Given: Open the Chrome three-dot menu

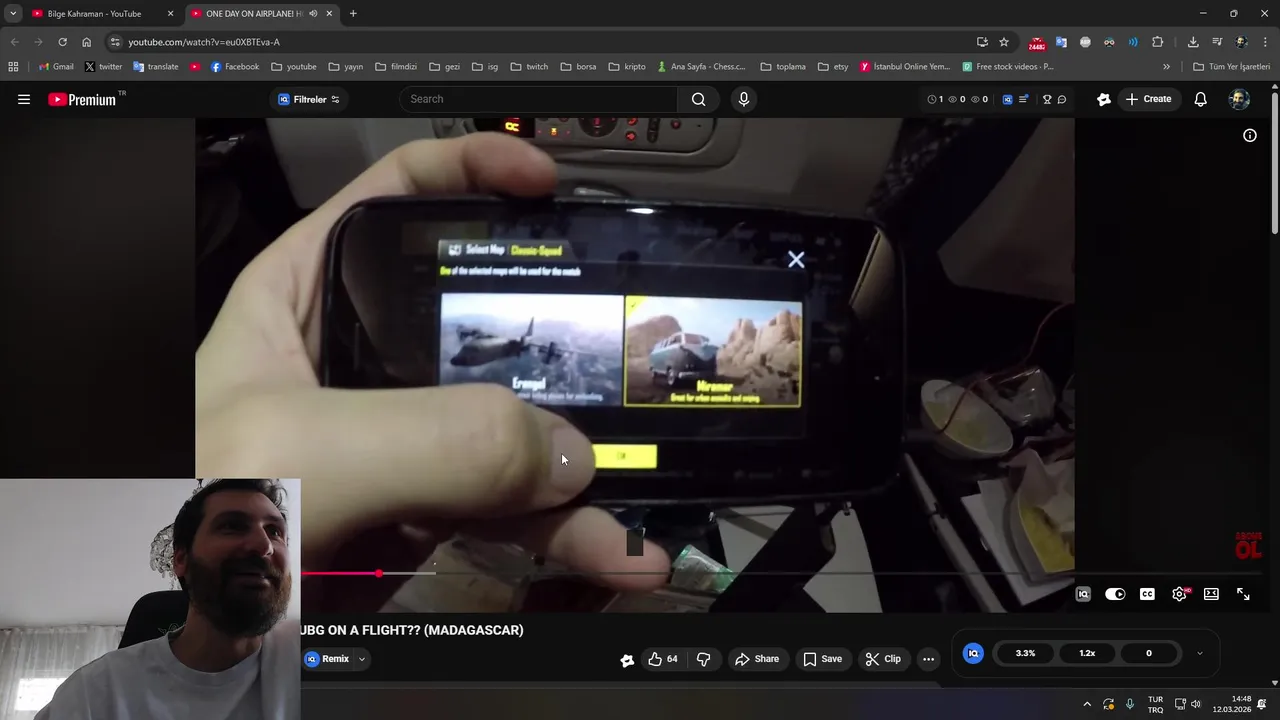Looking at the screenshot, I should click(x=1266, y=42).
